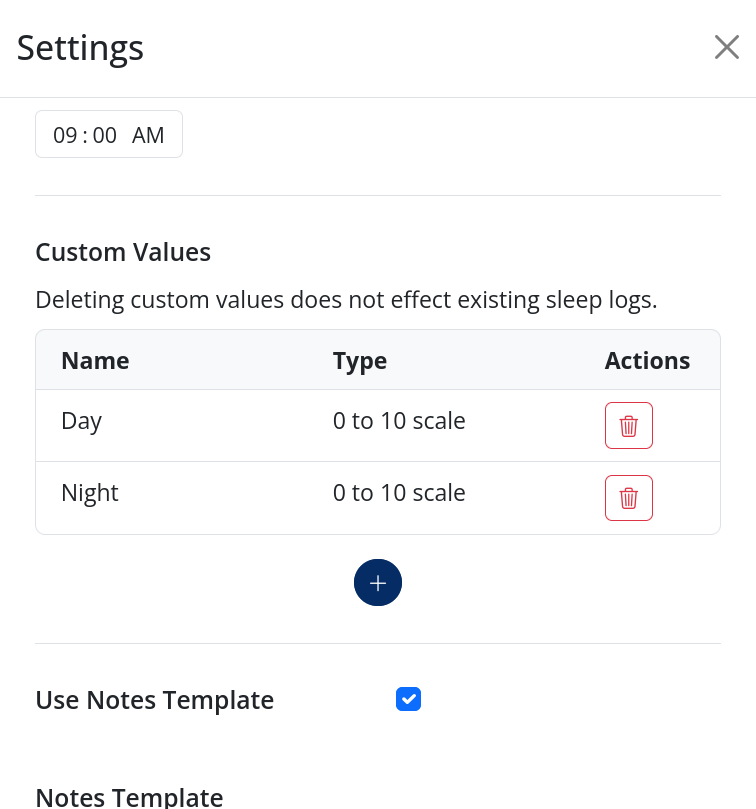This screenshot has width=756, height=809.
Task: Click the deleting custom values description text
Action: tap(346, 300)
